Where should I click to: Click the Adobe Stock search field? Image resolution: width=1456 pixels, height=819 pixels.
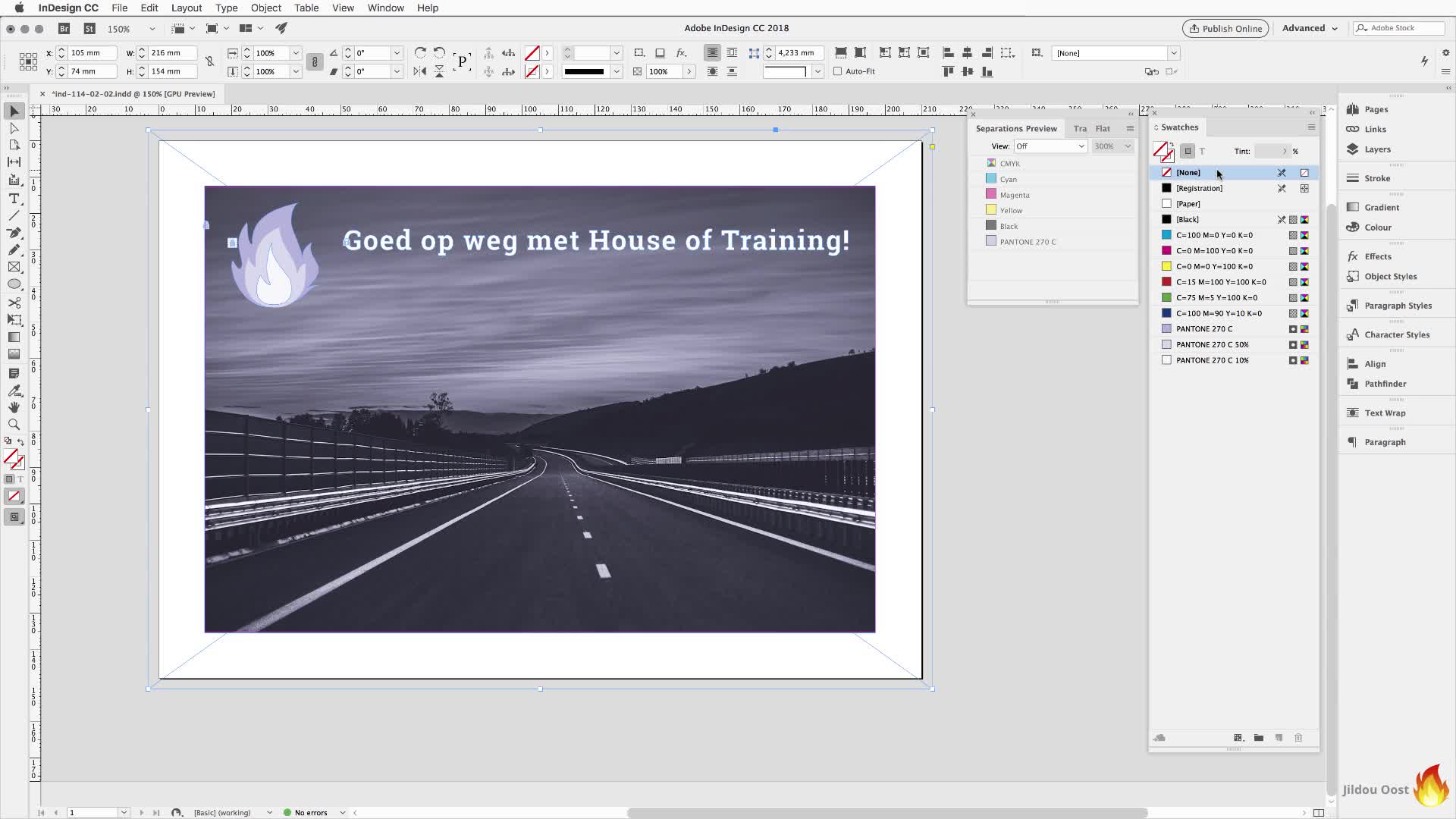point(1398,28)
